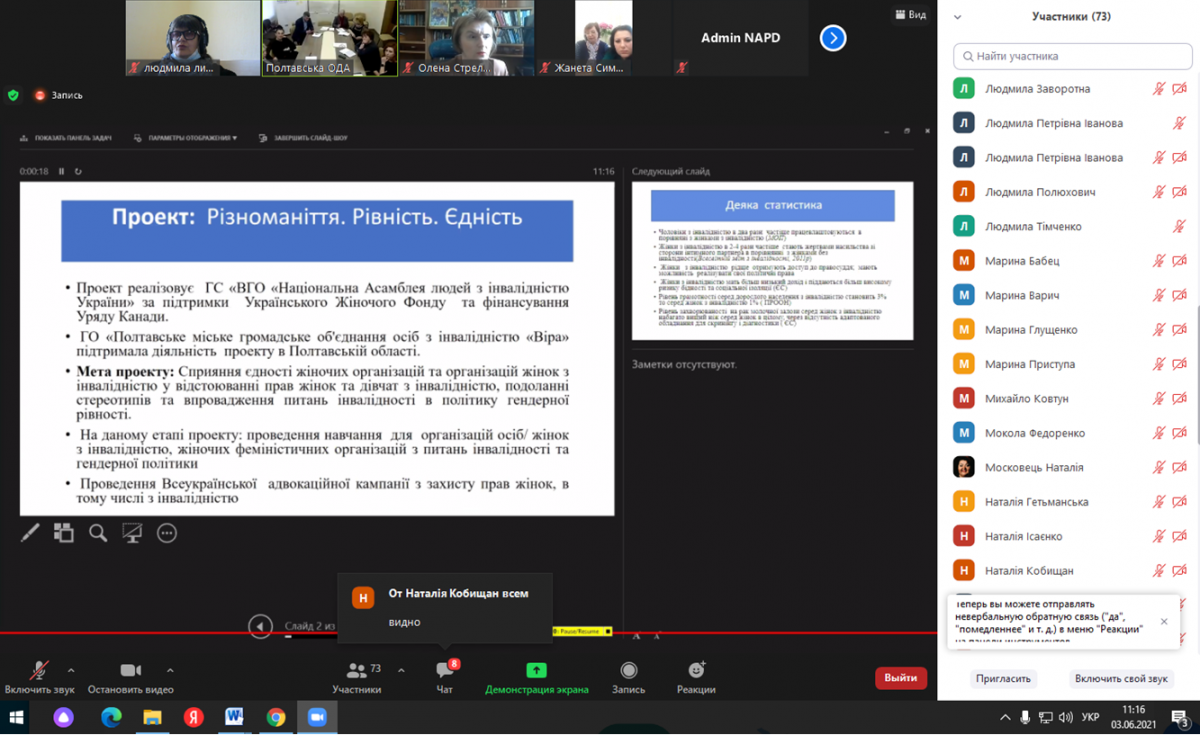Expand video options arrow beside camera
Image resolution: width=1200 pixels, height=735 pixels.
click(x=170, y=670)
